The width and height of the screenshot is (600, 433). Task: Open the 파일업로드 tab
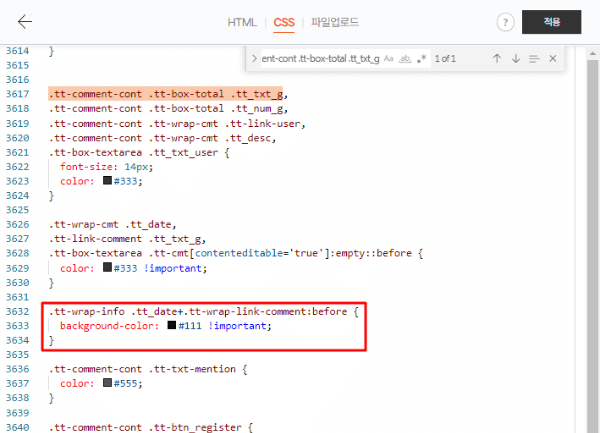(x=335, y=22)
